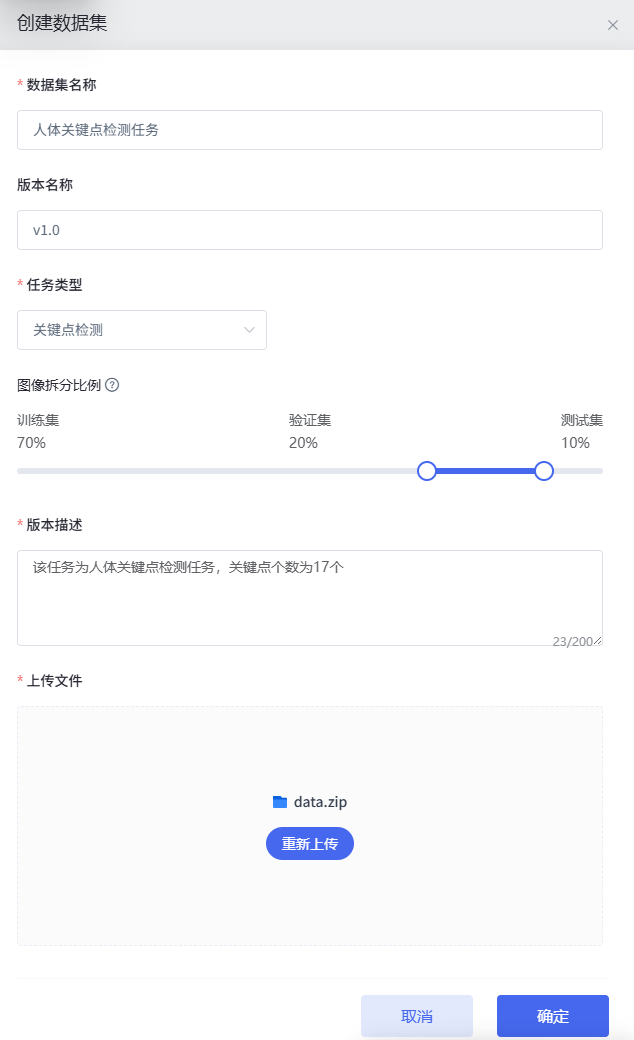This screenshot has width=634, height=1040.
Task: Close the 创建数据集 dialog with X icon
Action: (x=613, y=25)
